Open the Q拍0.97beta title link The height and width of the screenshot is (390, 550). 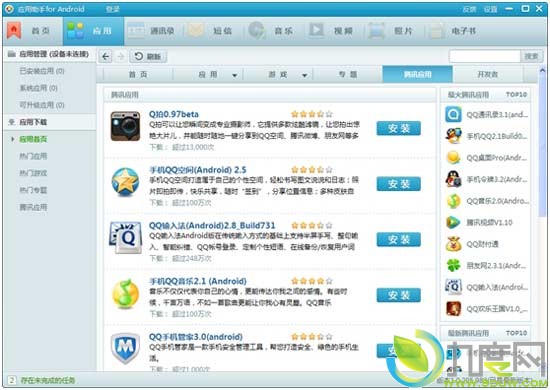pos(174,114)
